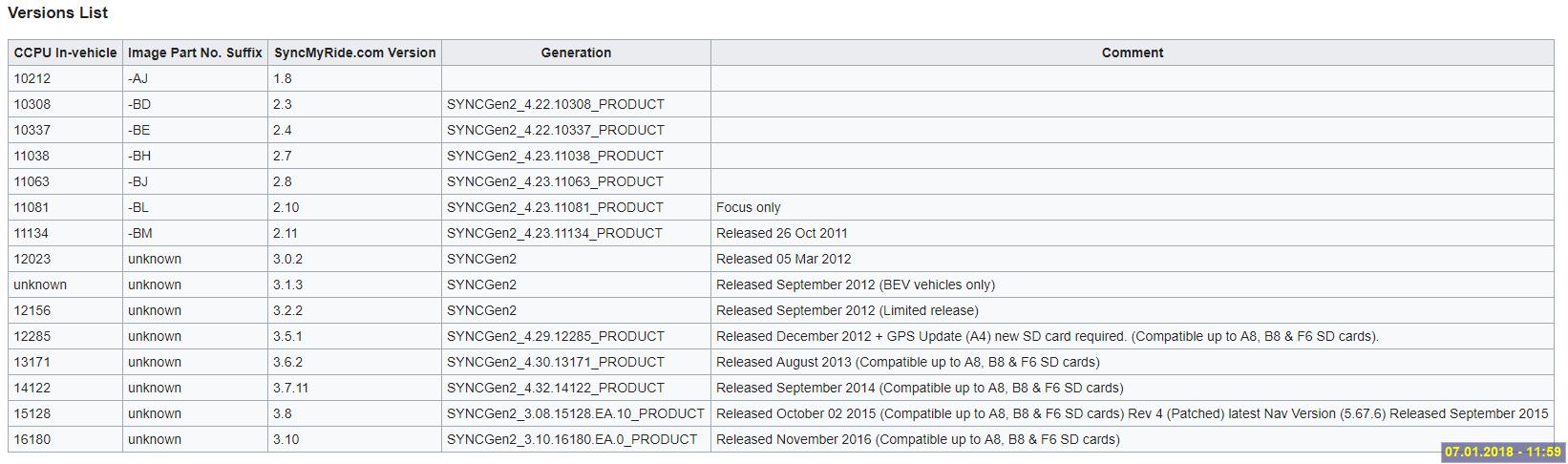Click the Focus only comment

(749, 207)
